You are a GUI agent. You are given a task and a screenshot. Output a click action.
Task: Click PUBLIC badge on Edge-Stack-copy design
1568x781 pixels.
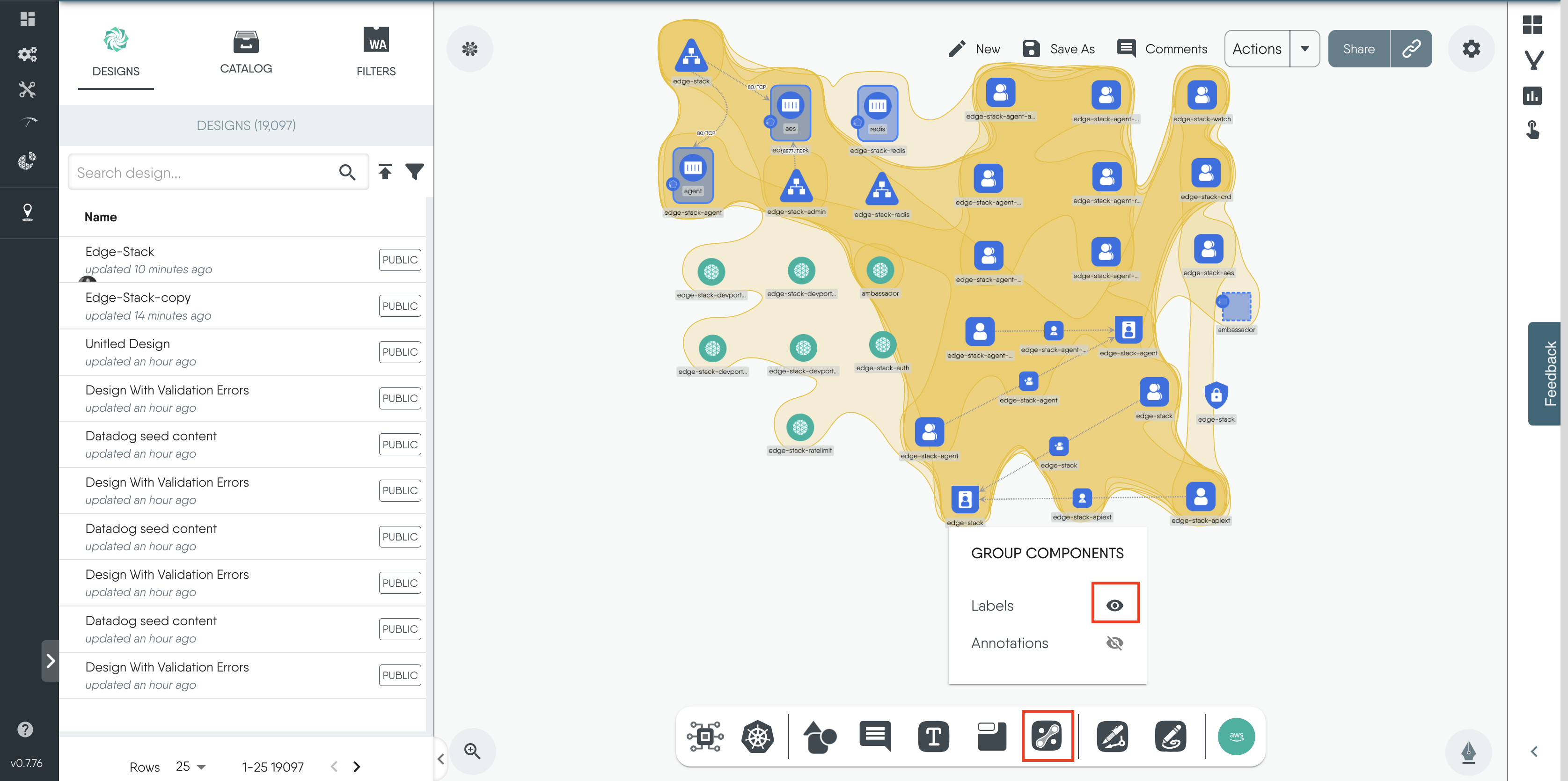click(399, 306)
